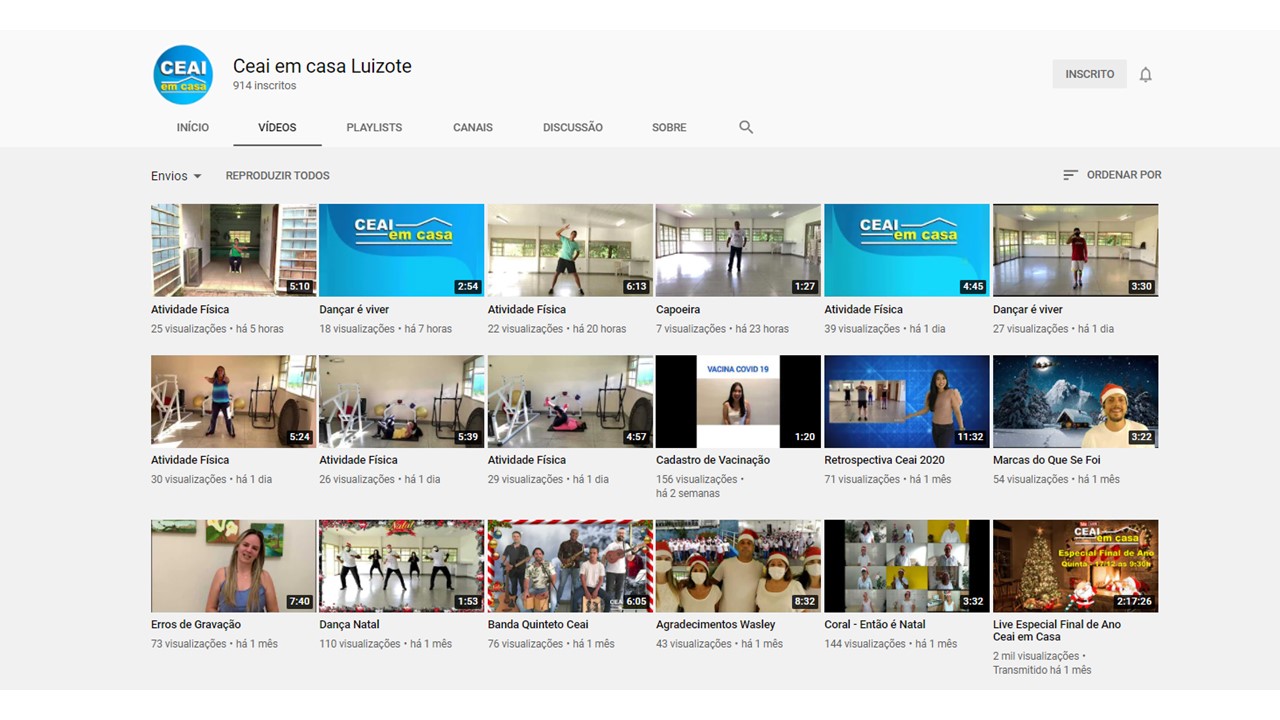This screenshot has height=720, width=1280.
Task: Open Retrospectiva Ceai 2020 title link
Action: 884,460
